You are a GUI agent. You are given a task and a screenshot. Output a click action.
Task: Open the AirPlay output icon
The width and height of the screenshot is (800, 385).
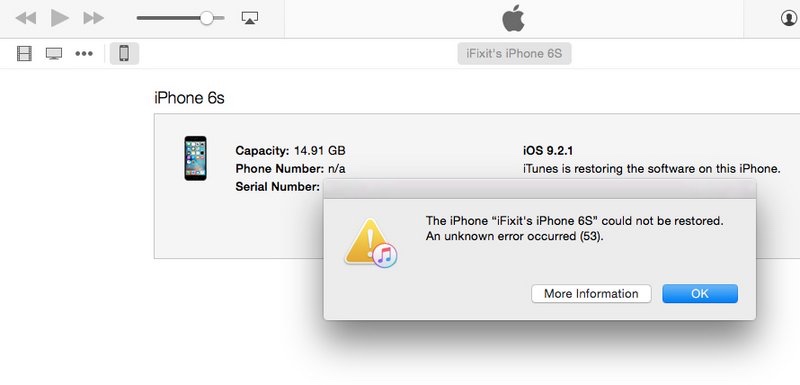[249, 18]
